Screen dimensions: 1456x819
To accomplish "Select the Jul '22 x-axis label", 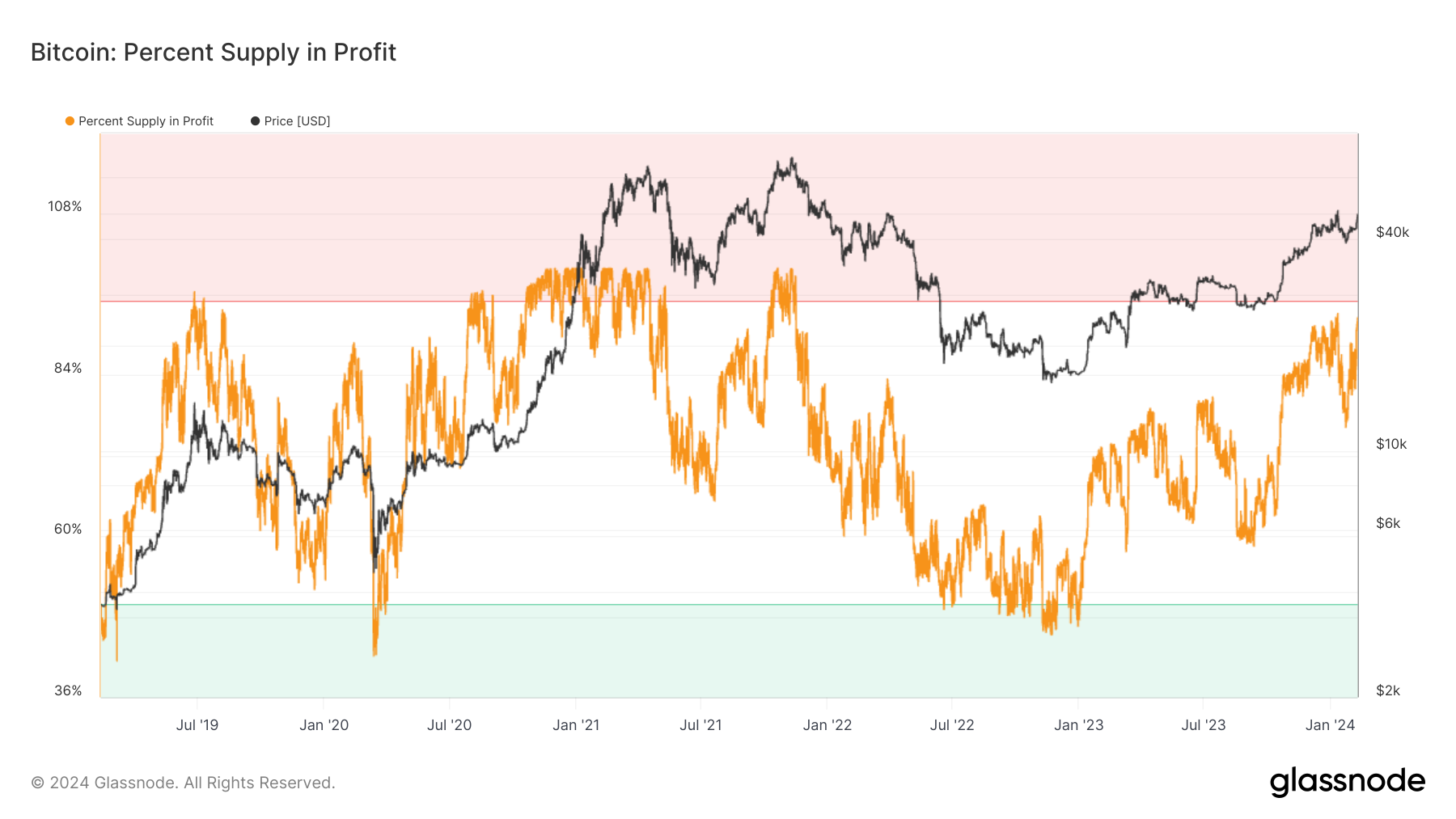I will click(x=952, y=725).
